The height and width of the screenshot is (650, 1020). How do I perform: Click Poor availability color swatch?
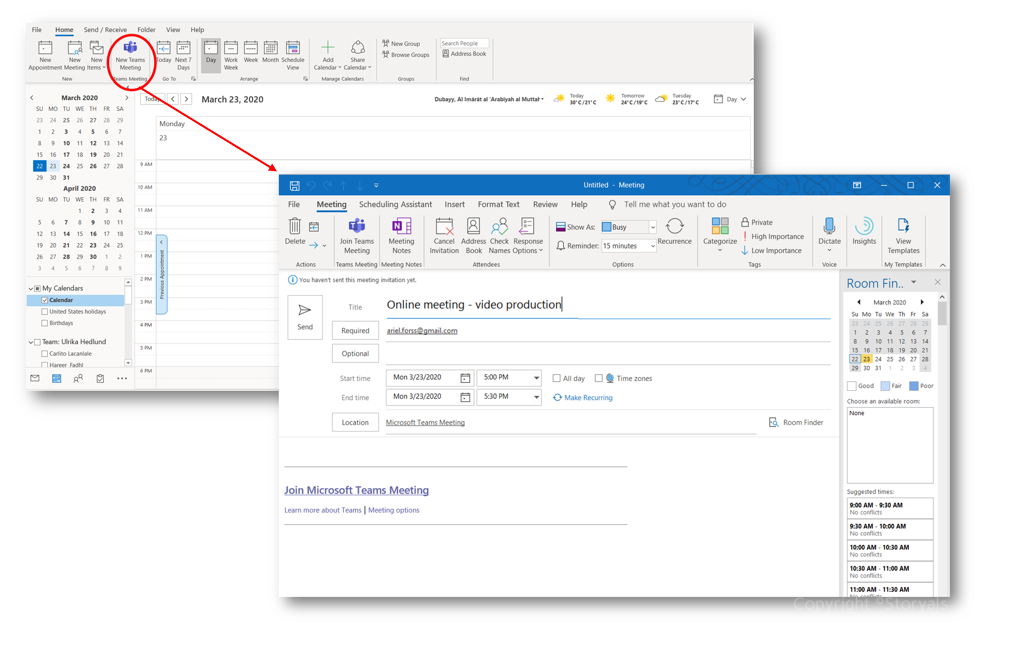[913, 386]
